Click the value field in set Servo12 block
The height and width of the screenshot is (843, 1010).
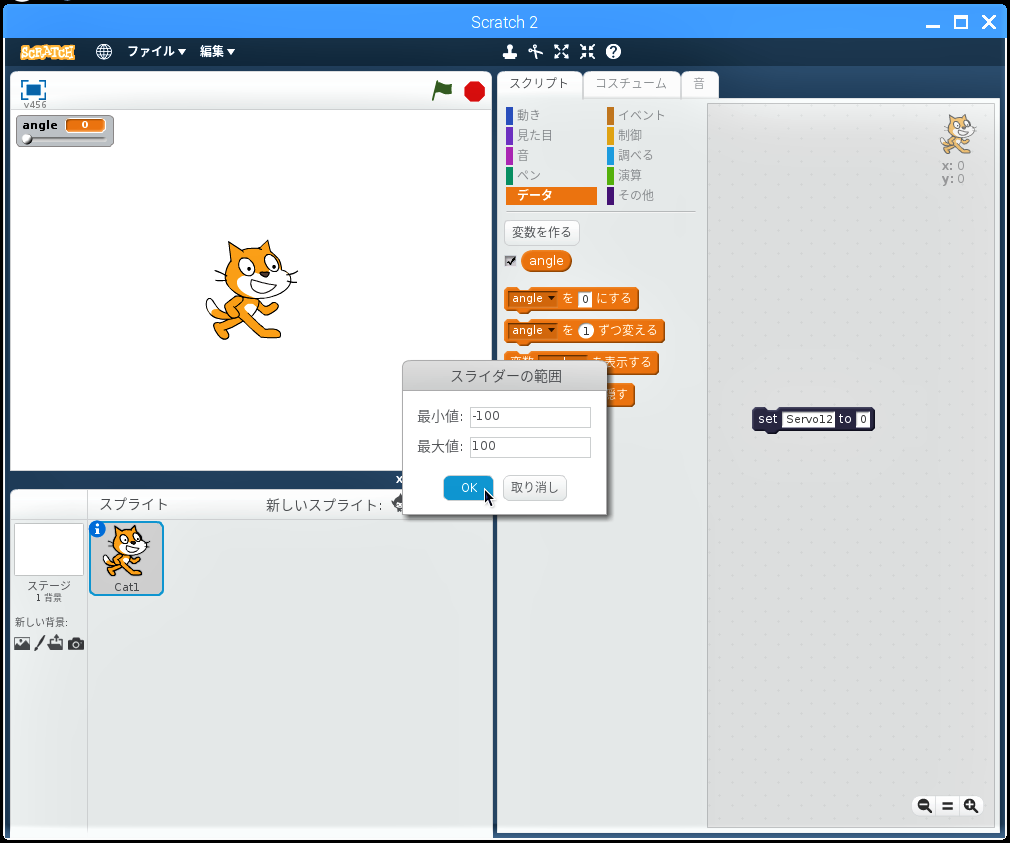point(864,419)
